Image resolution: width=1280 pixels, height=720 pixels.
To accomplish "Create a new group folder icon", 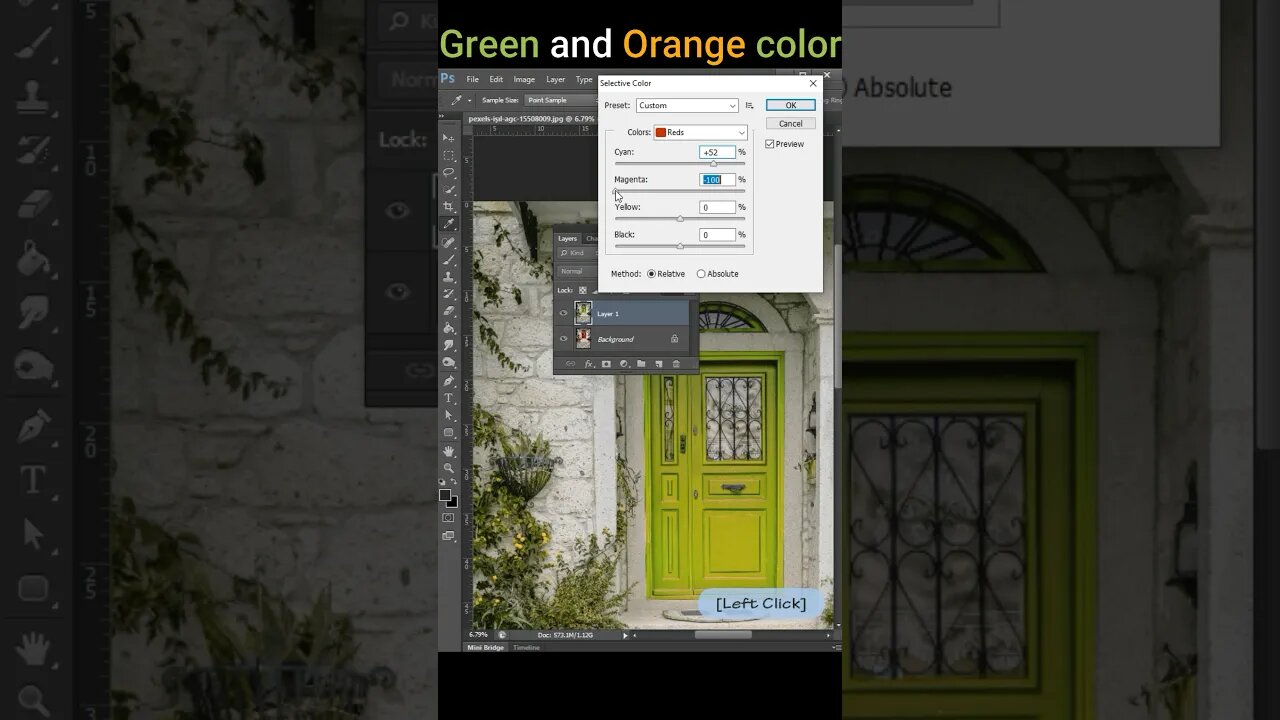I will click(x=641, y=364).
